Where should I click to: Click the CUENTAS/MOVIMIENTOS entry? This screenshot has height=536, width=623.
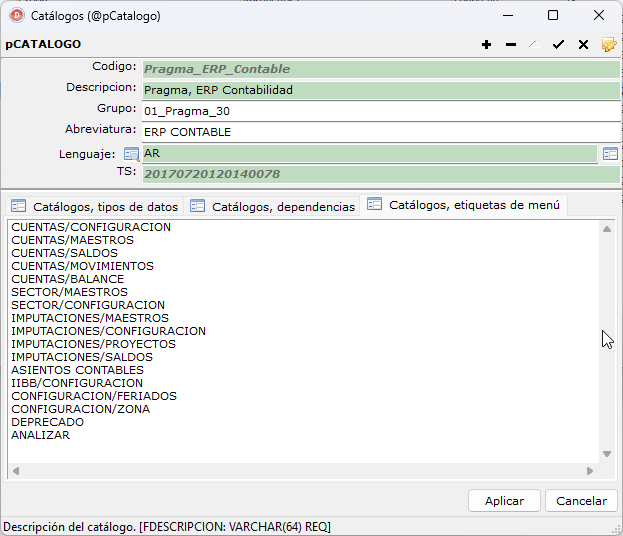[82, 266]
